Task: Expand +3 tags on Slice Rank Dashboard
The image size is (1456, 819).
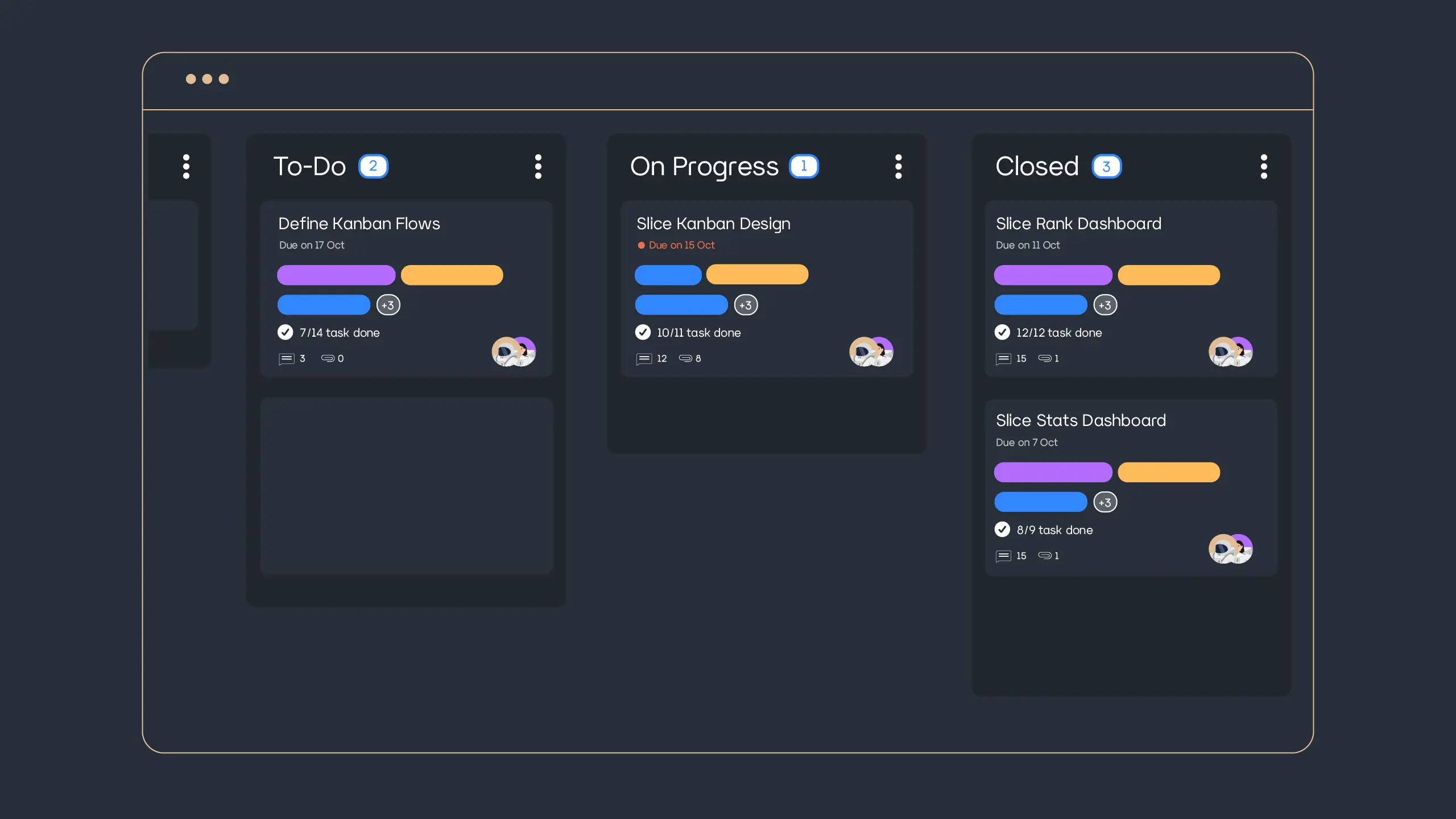Action: (x=1105, y=305)
